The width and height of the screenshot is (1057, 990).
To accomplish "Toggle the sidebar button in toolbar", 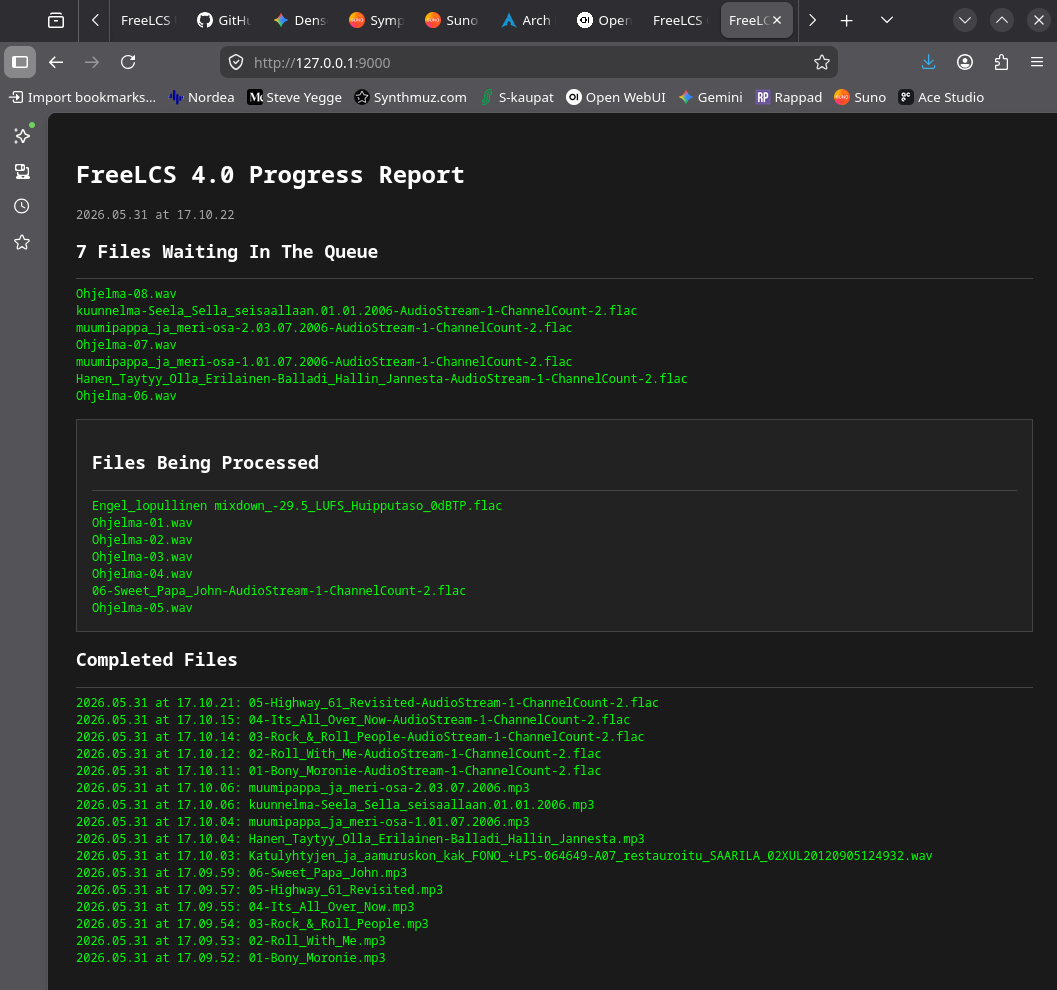I will [20, 63].
